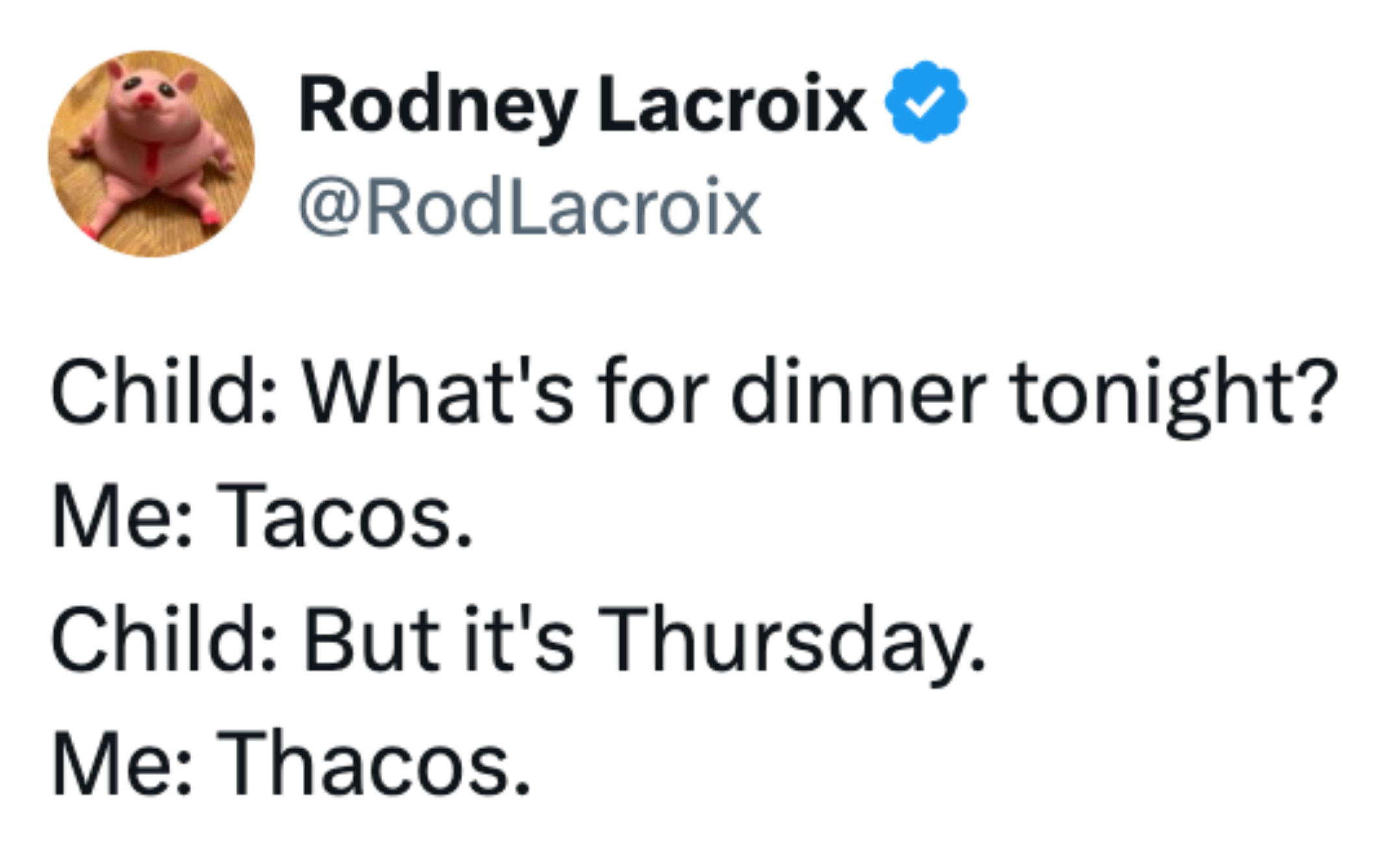Click the blue verified checkmark badge
The height and width of the screenshot is (868, 1390).
coord(926,102)
